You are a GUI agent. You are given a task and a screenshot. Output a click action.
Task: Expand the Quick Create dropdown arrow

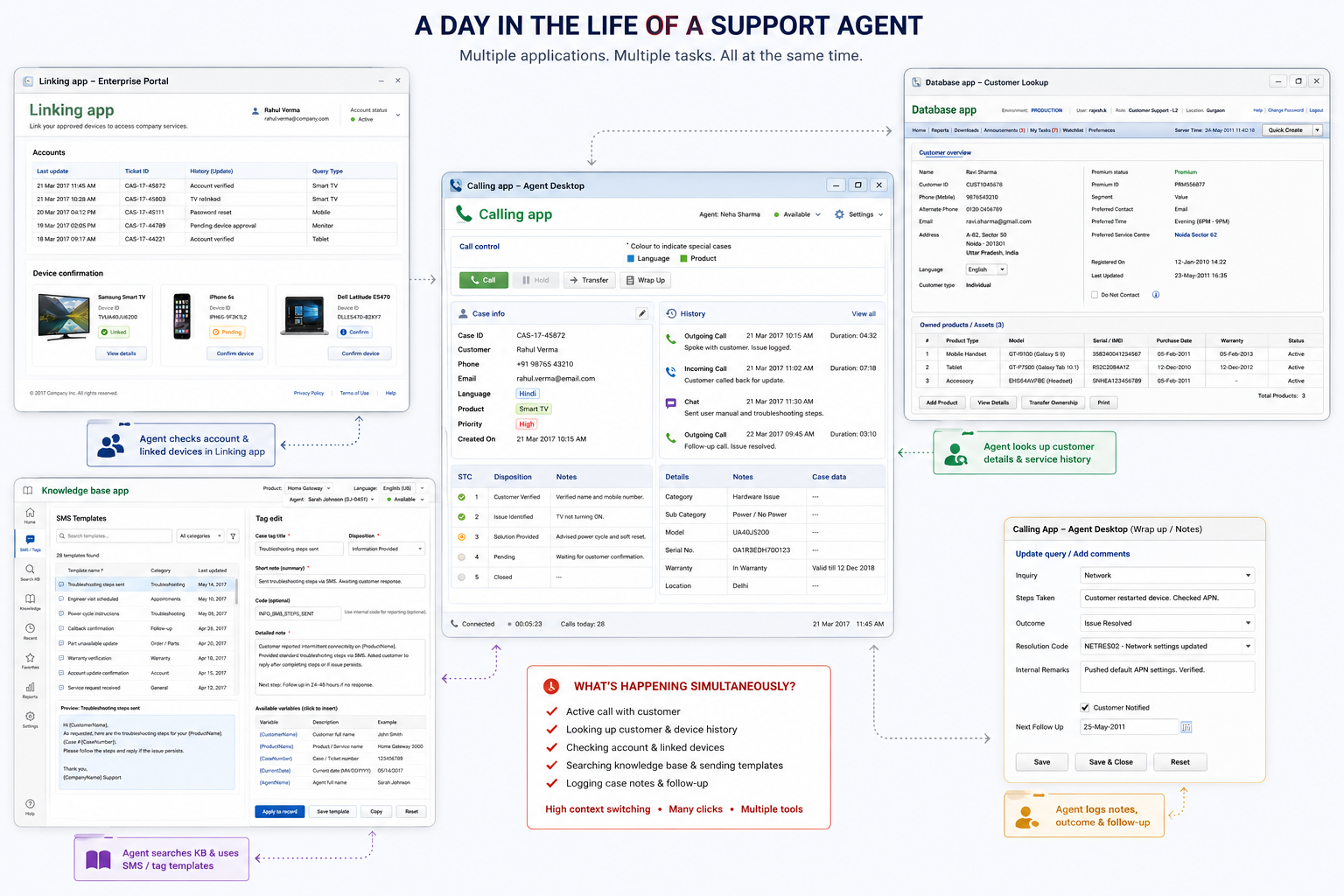point(1317,130)
